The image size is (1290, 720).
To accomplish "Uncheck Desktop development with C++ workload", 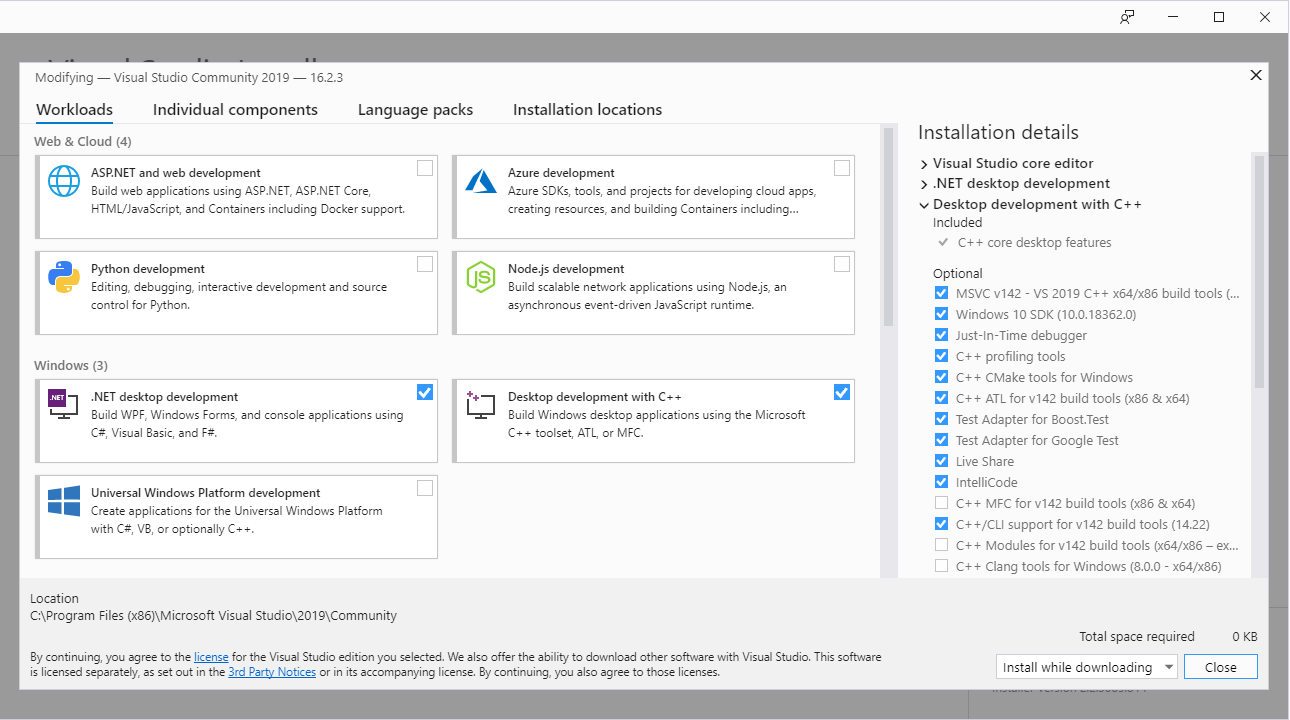I will tap(842, 392).
